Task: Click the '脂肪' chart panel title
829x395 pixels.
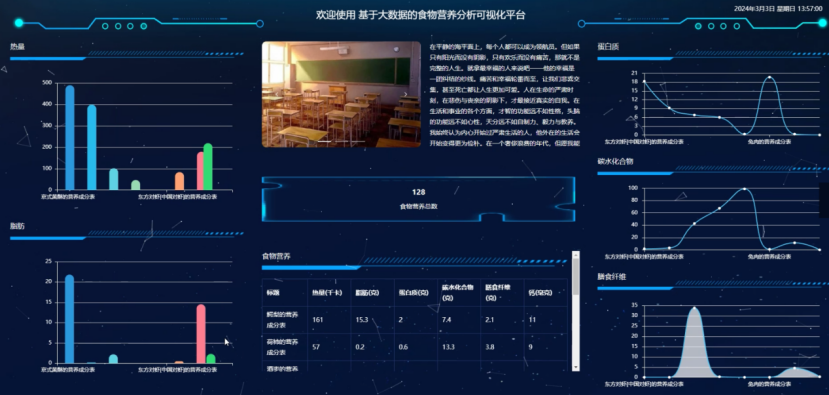Action: pyautogui.click(x=17, y=226)
